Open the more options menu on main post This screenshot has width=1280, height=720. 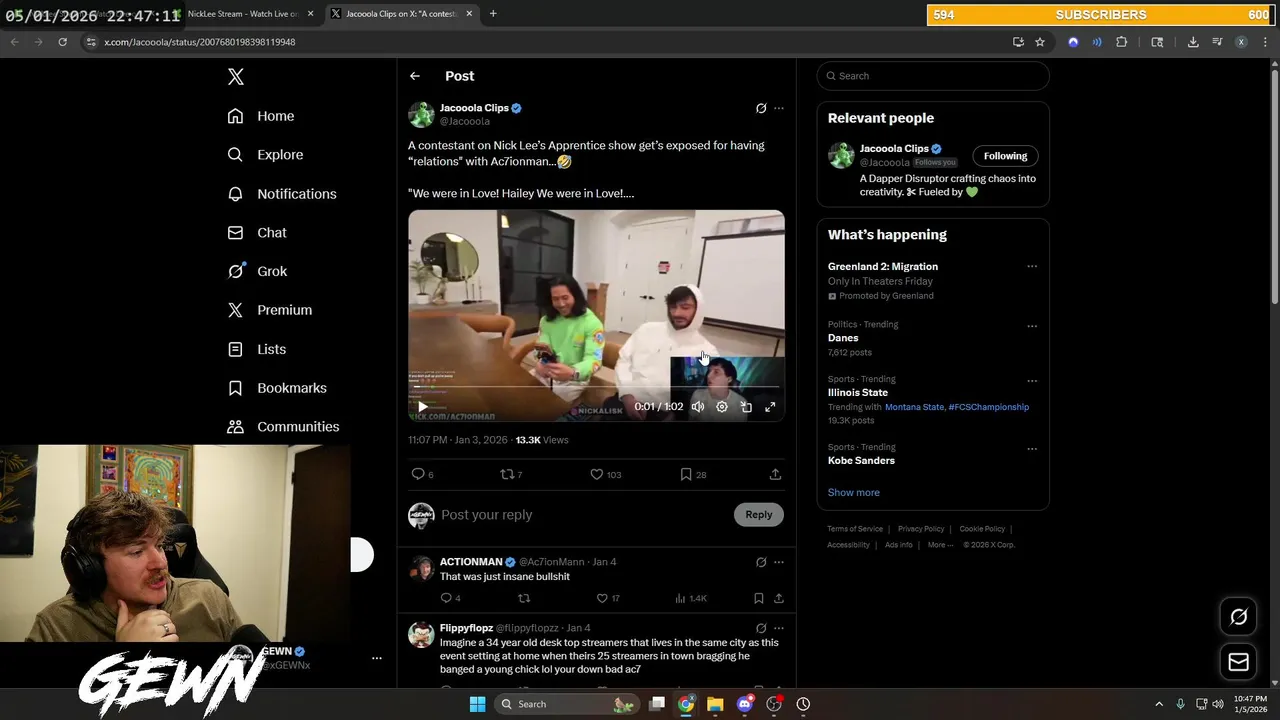(779, 108)
